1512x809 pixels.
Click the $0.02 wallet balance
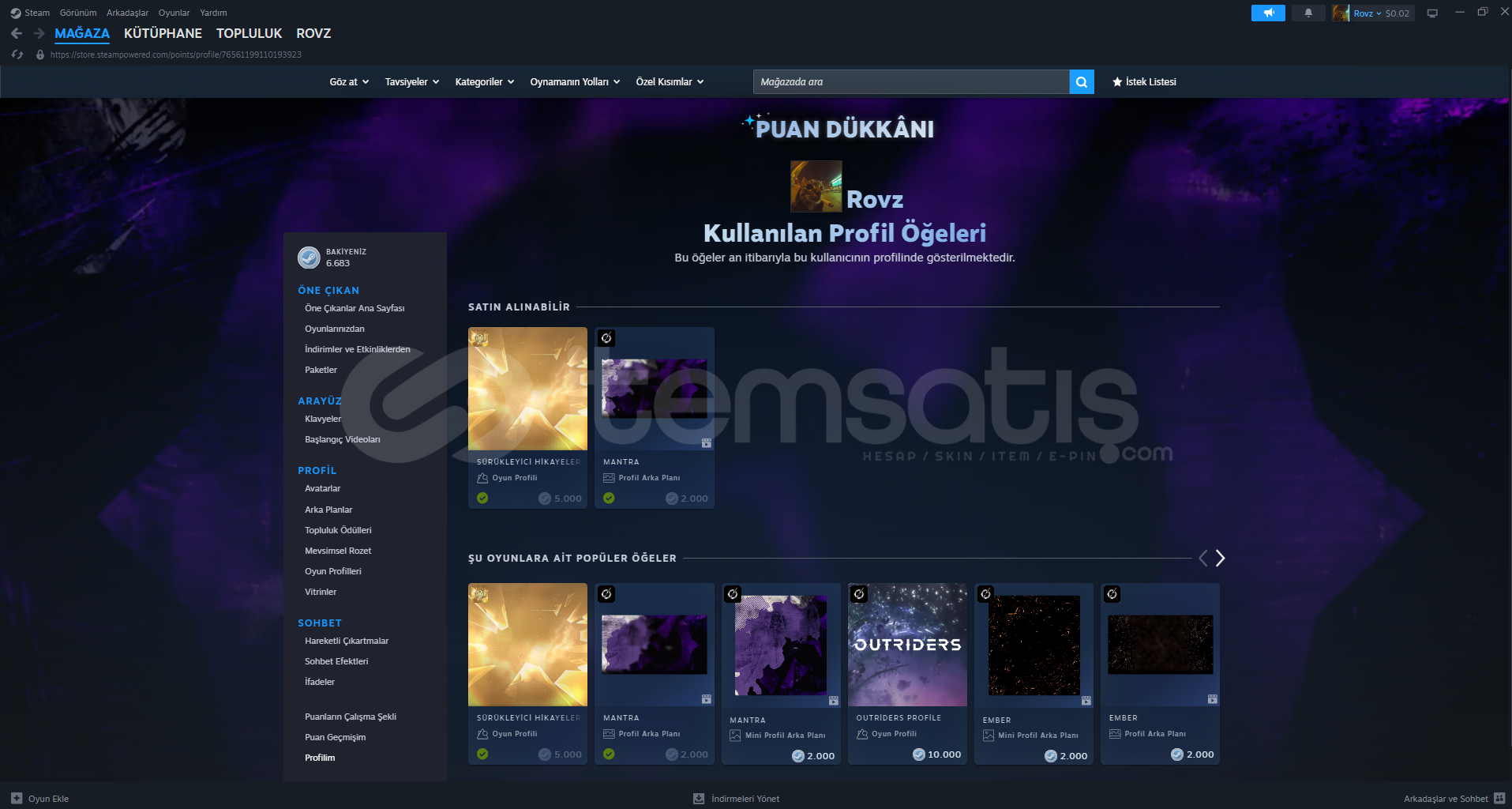point(1398,13)
